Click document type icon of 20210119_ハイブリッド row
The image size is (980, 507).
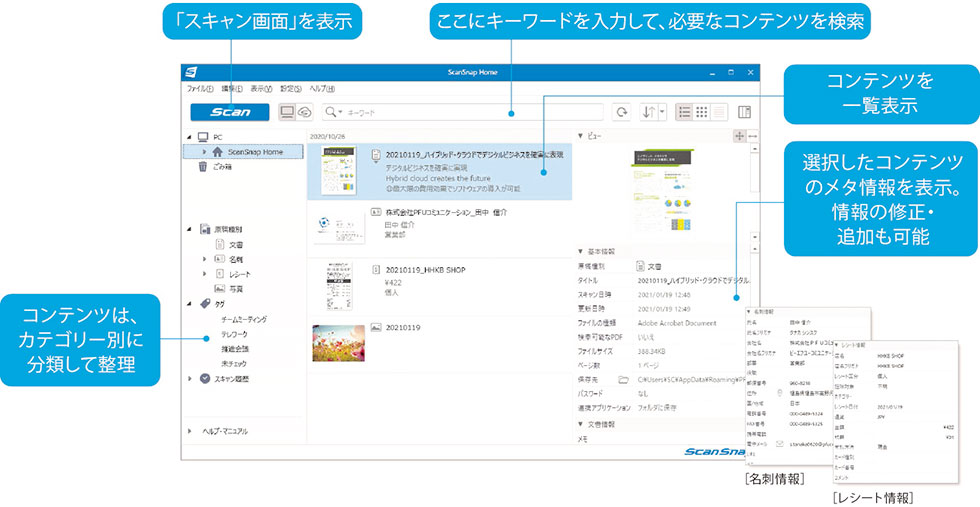pyautogui.click(x=376, y=154)
